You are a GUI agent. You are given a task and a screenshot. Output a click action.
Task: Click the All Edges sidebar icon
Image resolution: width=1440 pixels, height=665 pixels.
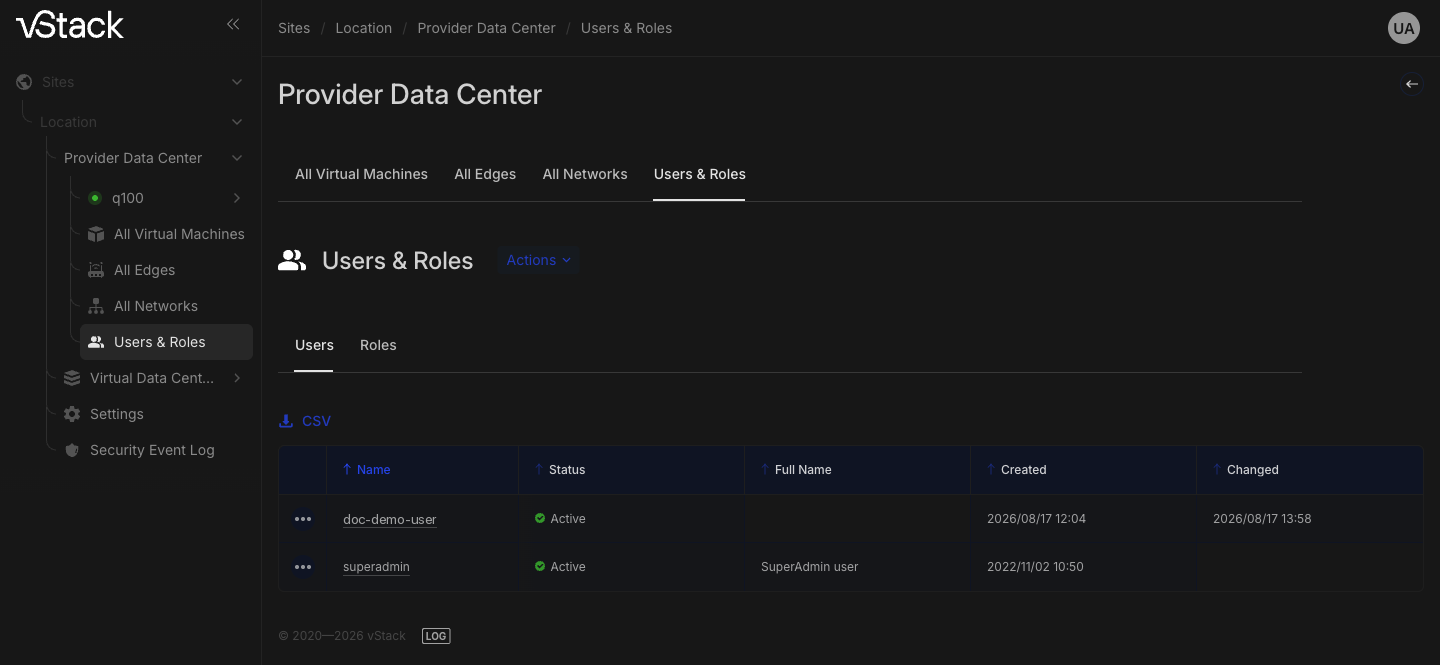(96, 270)
